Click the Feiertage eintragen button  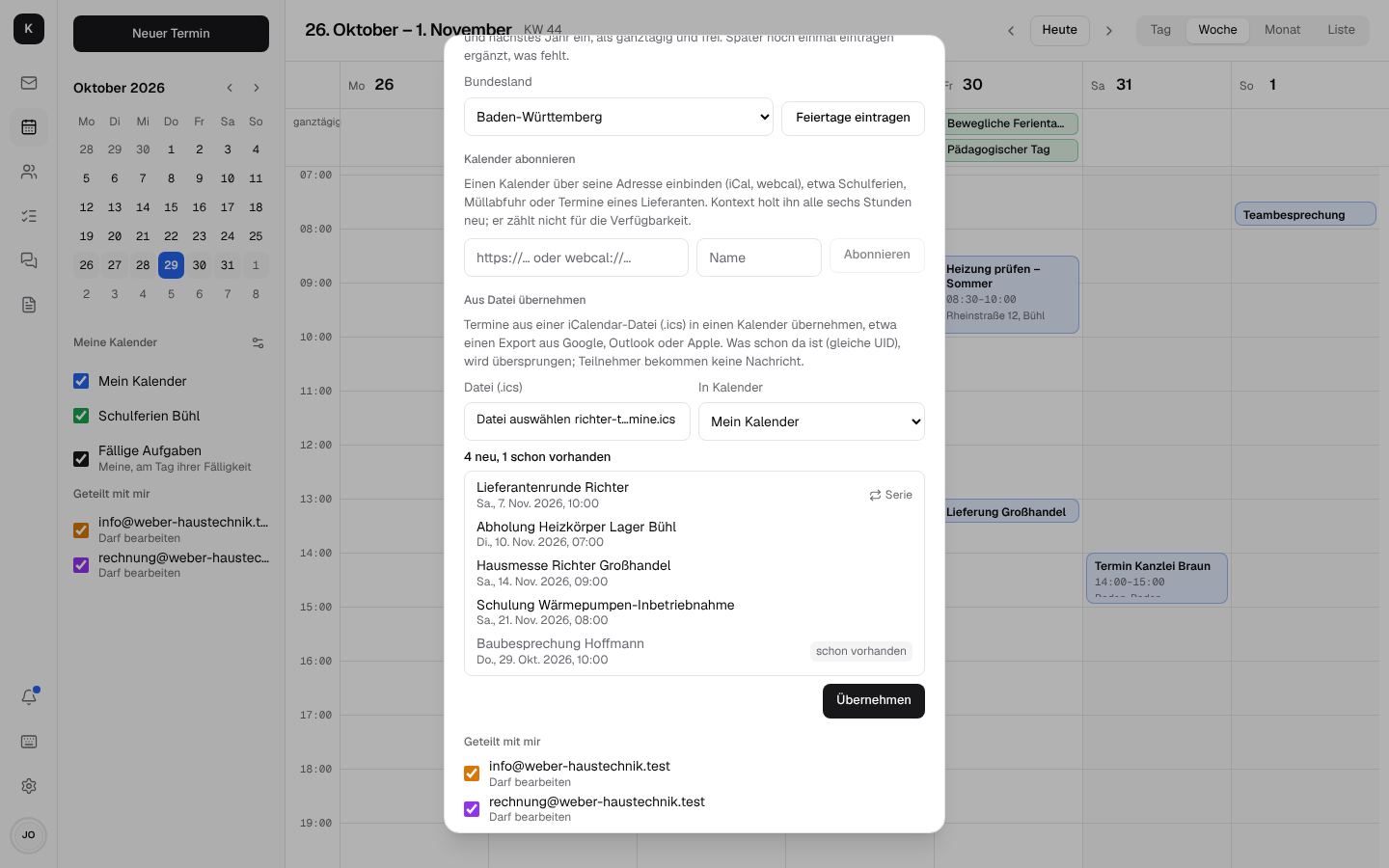[853, 118]
